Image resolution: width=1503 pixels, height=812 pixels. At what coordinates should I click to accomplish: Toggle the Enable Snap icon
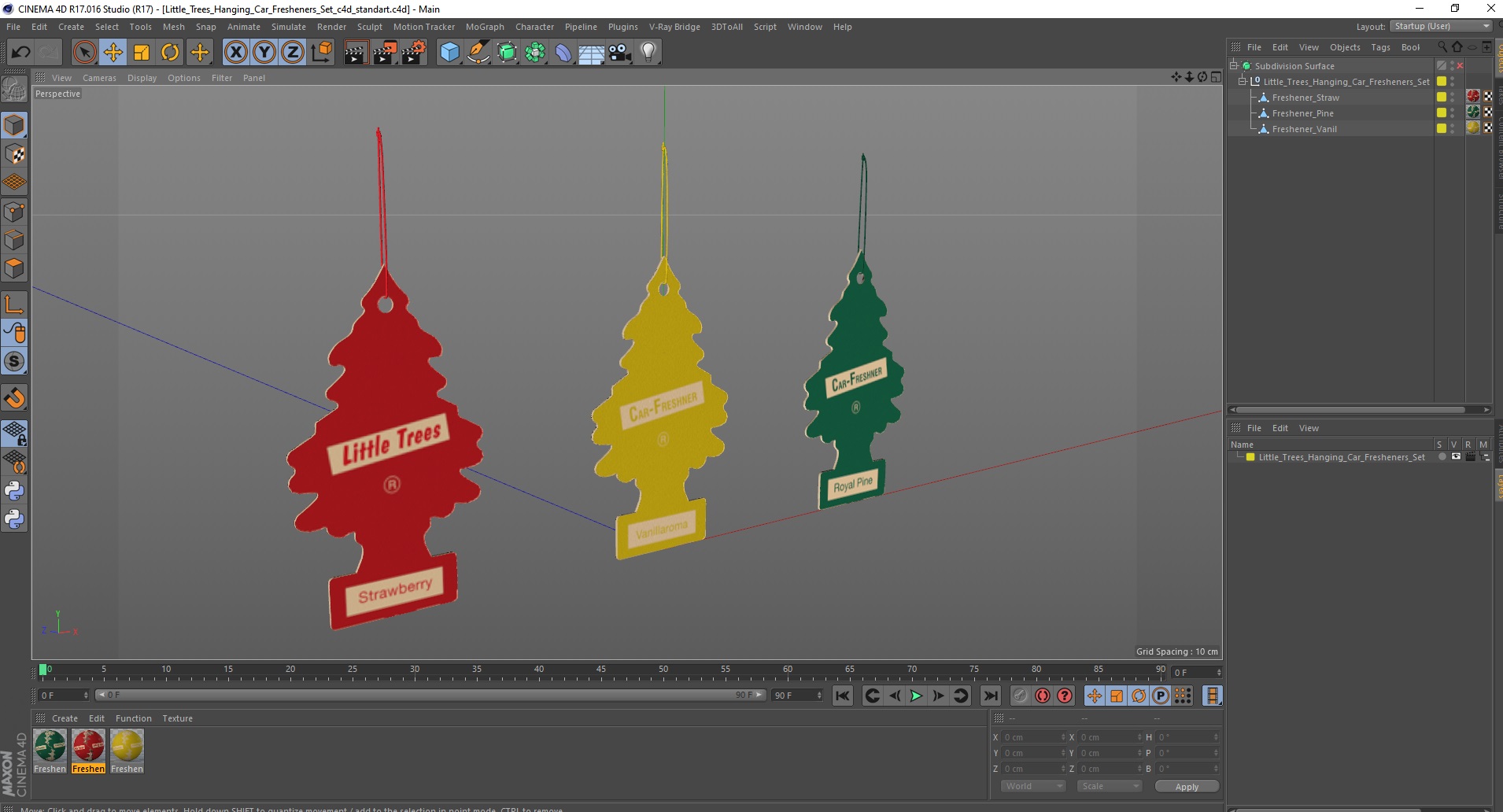14,397
